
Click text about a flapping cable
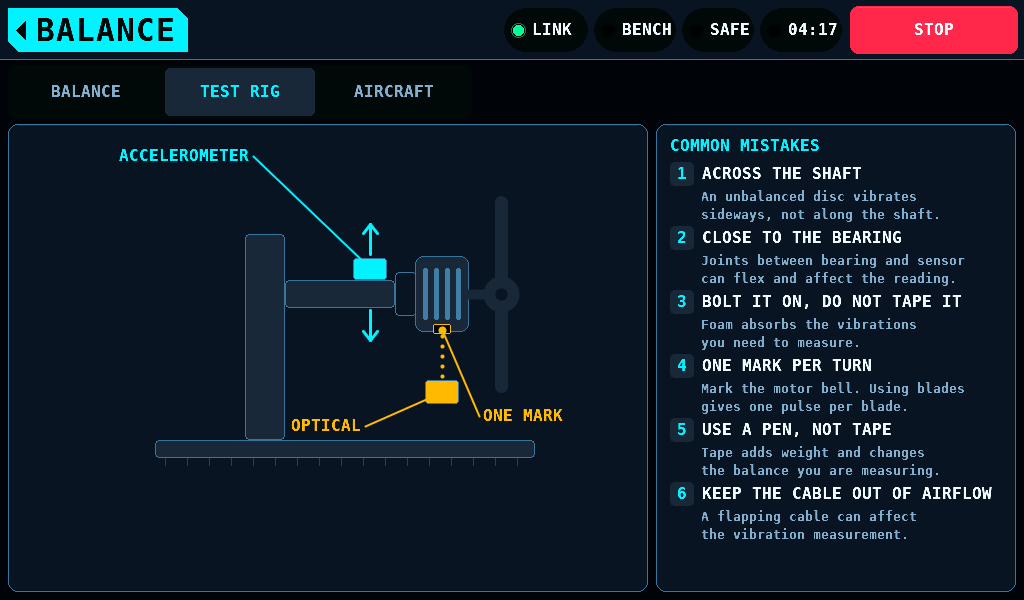click(808, 526)
